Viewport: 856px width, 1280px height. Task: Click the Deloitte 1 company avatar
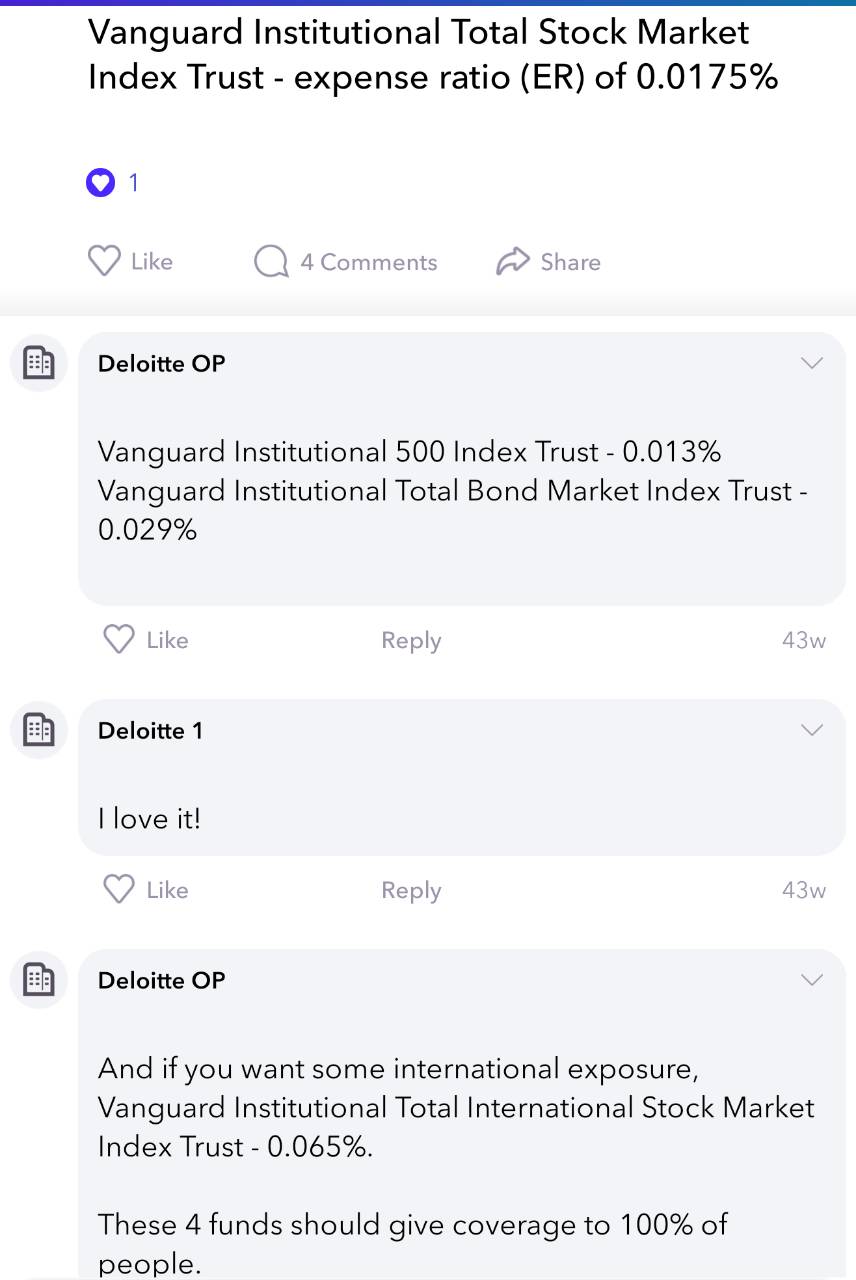[39, 730]
